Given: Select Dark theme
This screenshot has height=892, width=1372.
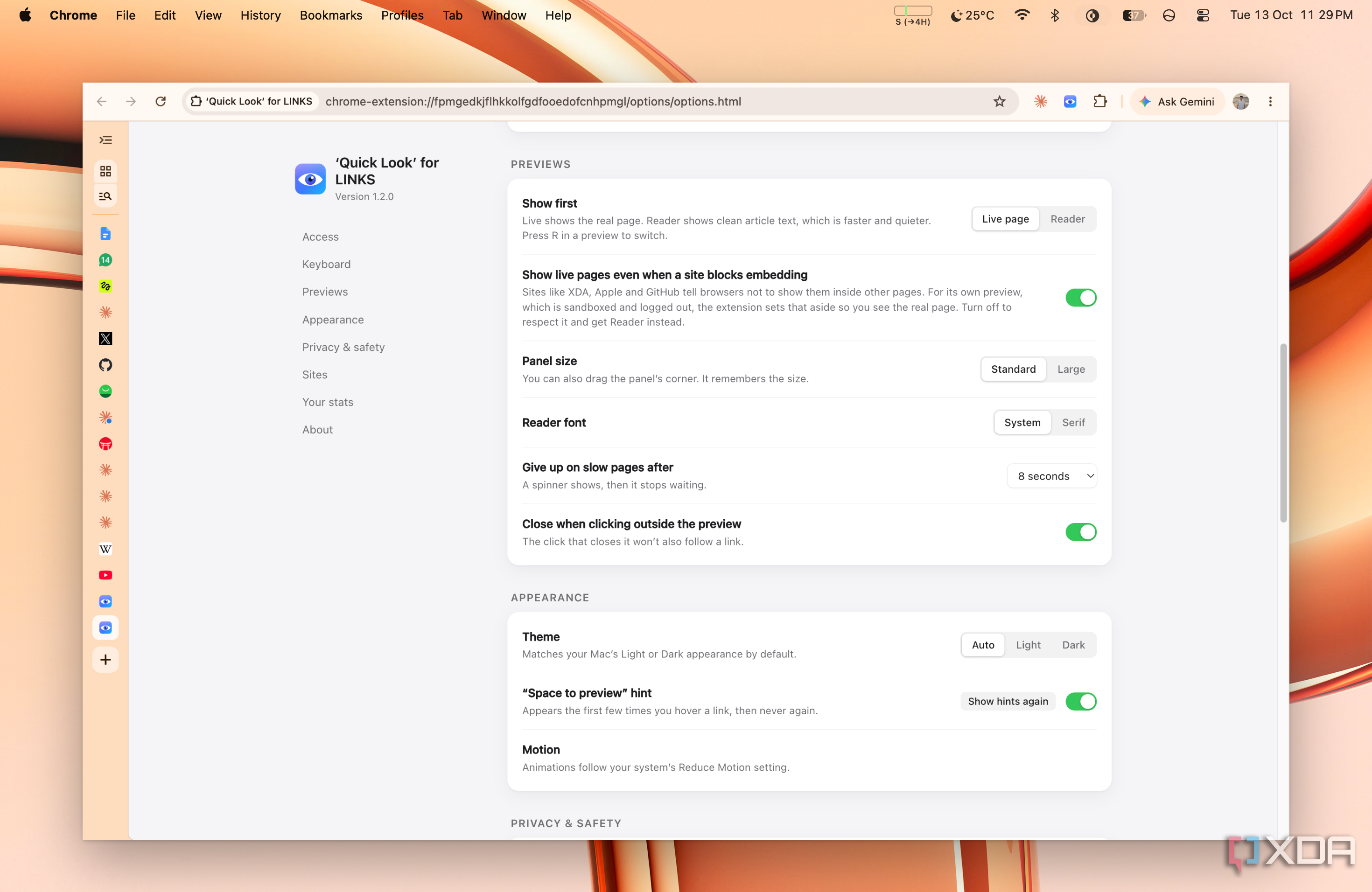Looking at the screenshot, I should tap(1073, 645).
